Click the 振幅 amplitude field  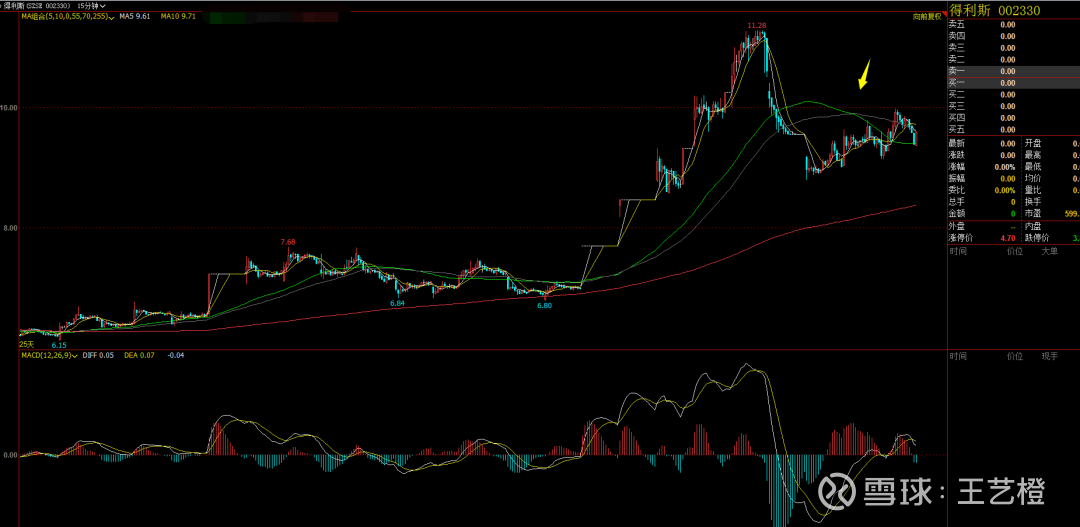983,178
